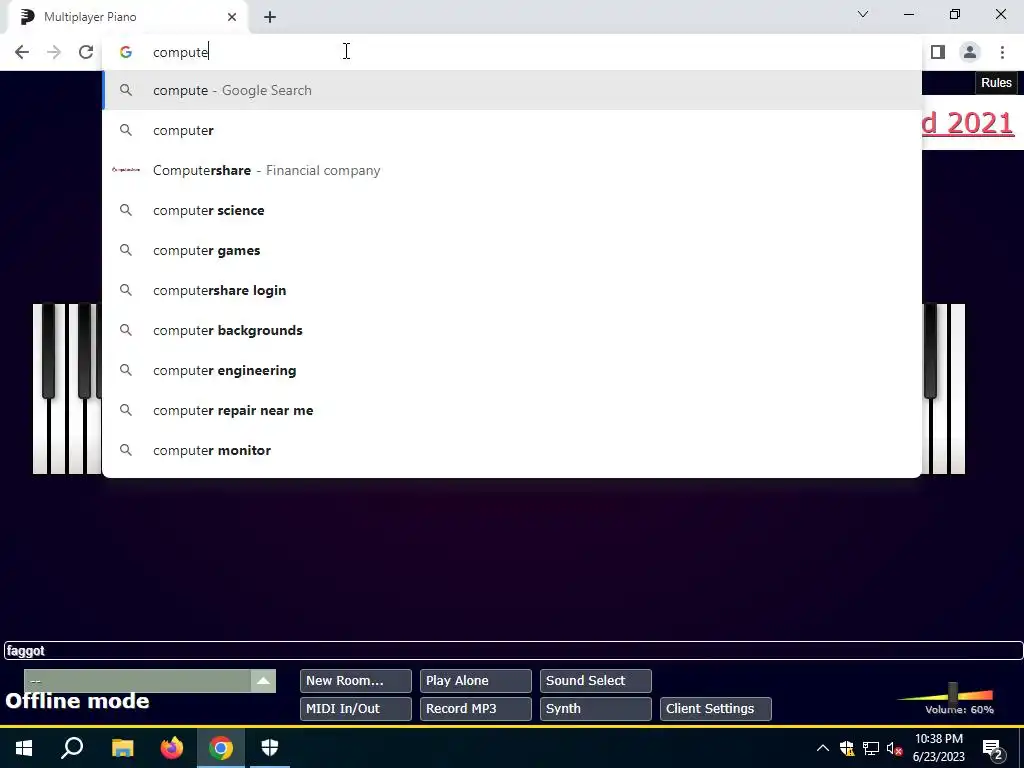Open the notification center icon
Screen dimensions: 1024x768
[x=992, y=749]
